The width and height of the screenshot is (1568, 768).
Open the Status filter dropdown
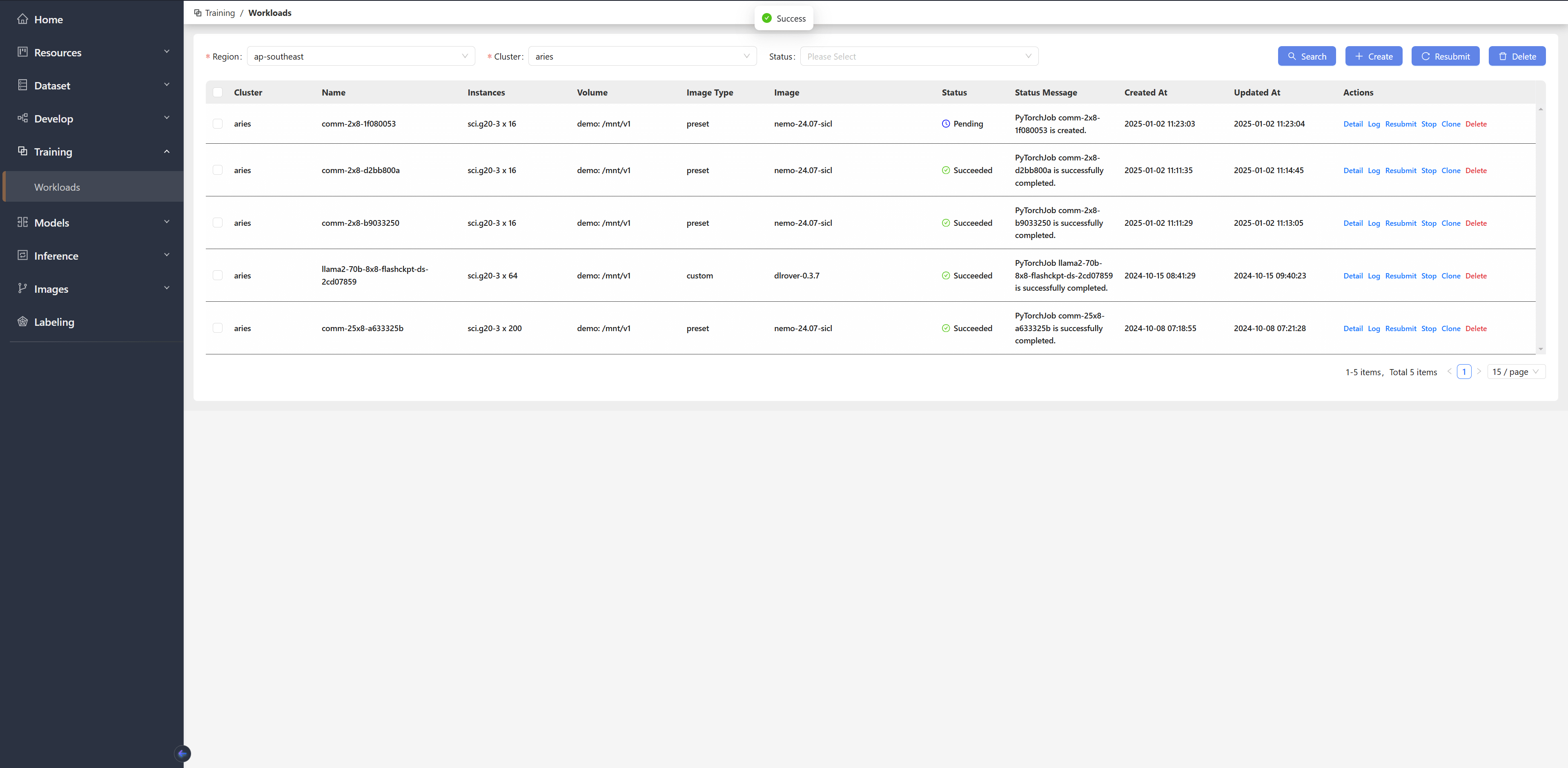coord(919,56)
